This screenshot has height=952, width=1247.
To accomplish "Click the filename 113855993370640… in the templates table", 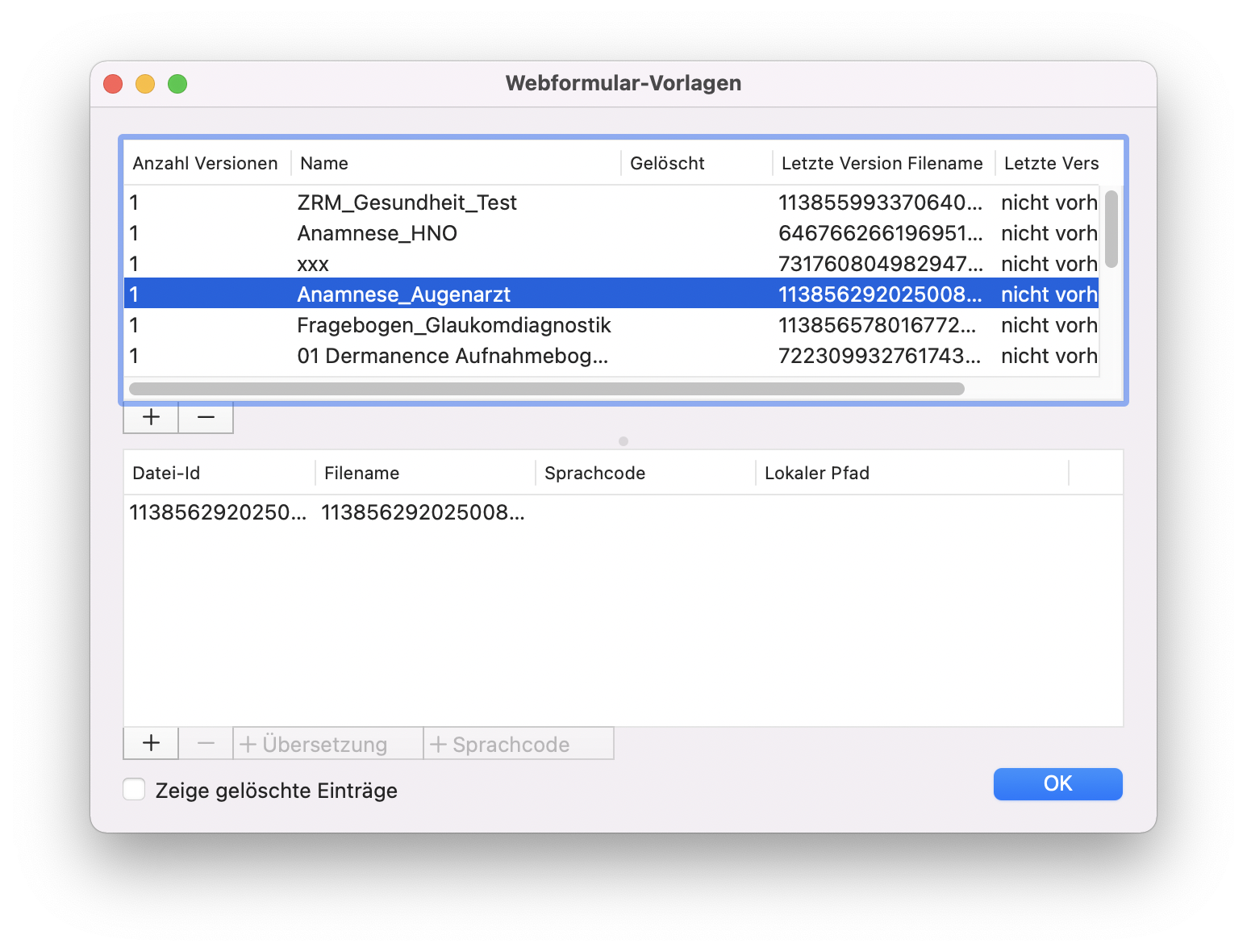I will point(881,203).
